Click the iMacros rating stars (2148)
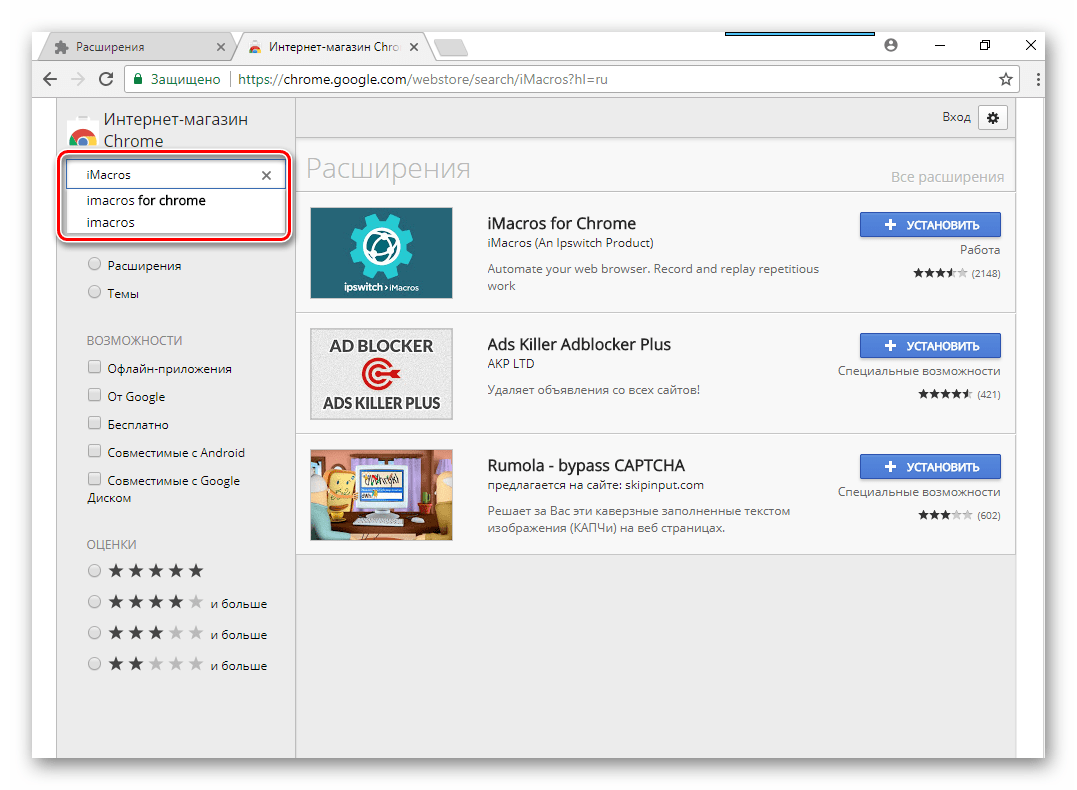 tap(940, 273)
